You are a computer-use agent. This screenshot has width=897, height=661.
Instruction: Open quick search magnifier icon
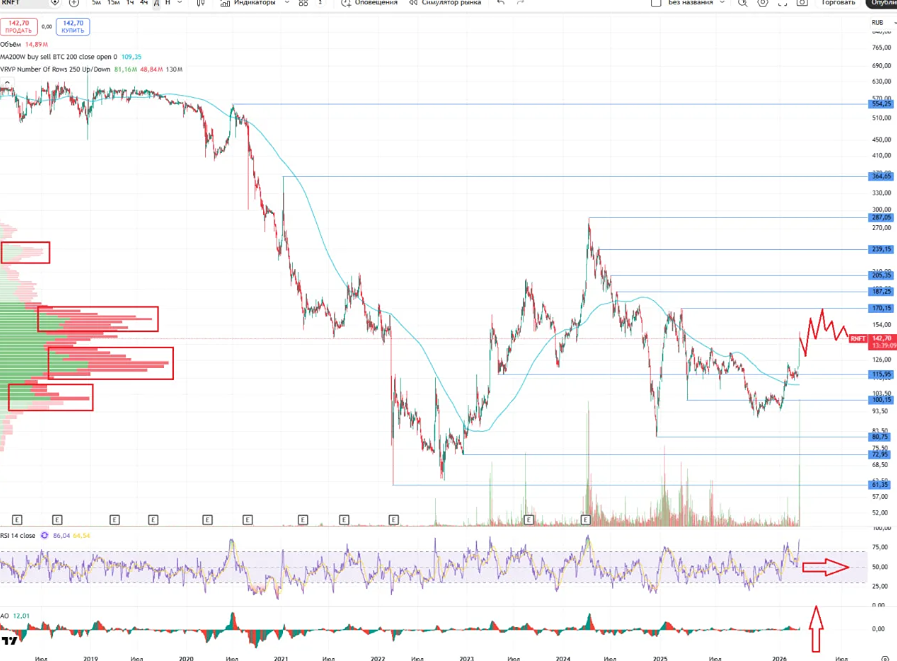pyautogui.click(x=743, y=2)
